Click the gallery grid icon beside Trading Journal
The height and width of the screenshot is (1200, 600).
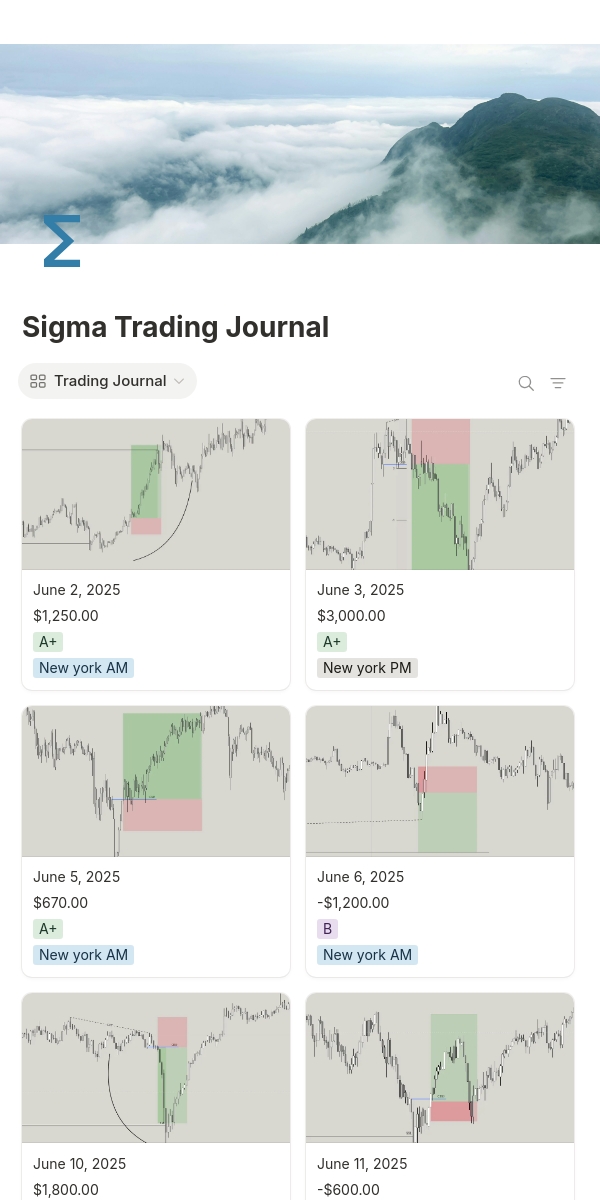coord(38,381)
